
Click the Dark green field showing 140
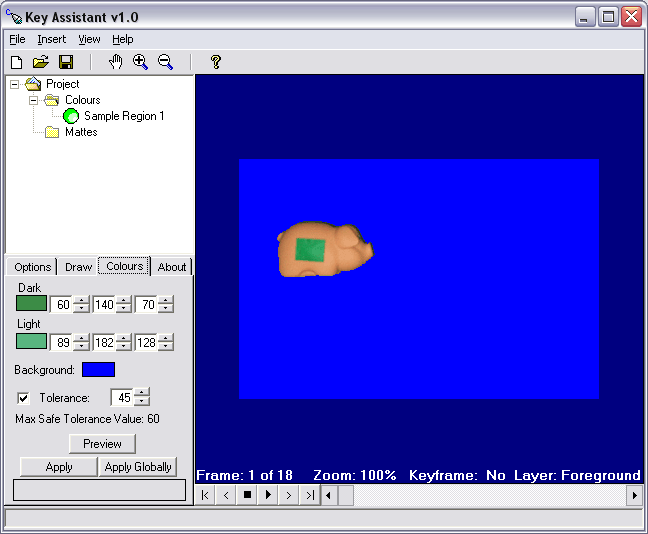[x=104, y=305]
